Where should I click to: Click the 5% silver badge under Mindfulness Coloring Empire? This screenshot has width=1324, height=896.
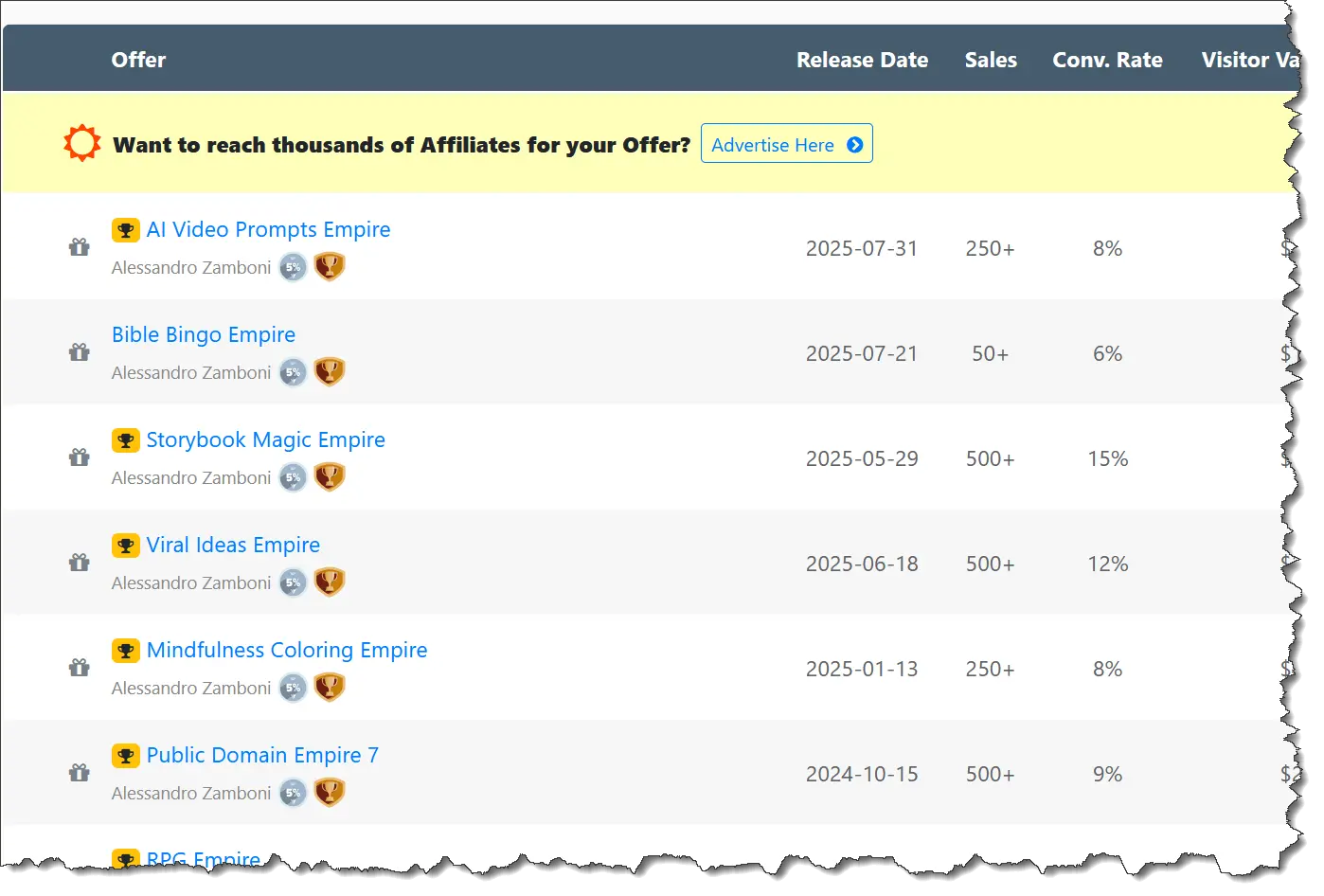[x=294, y=688]
